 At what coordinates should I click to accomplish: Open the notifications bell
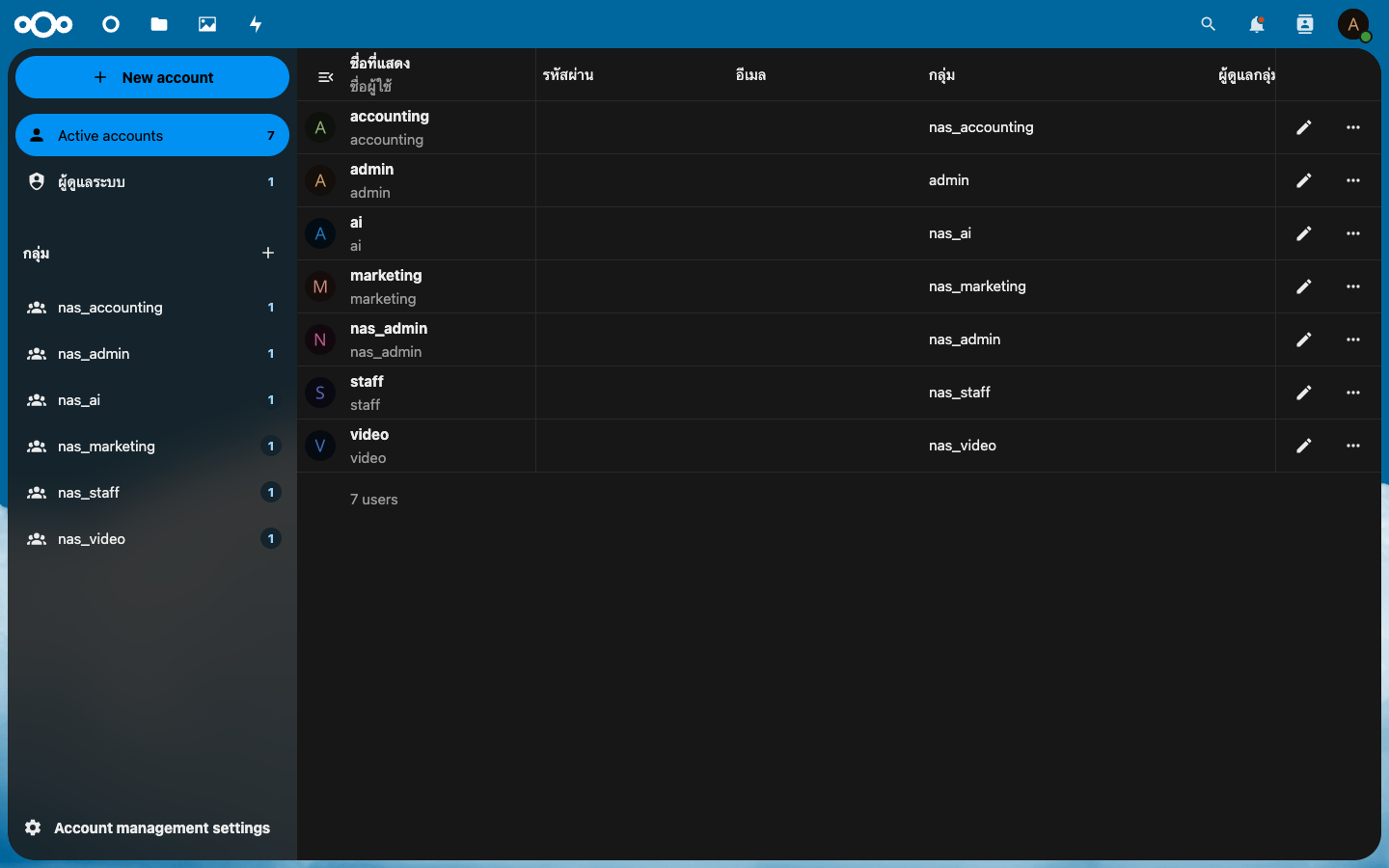coord(1257,24)
